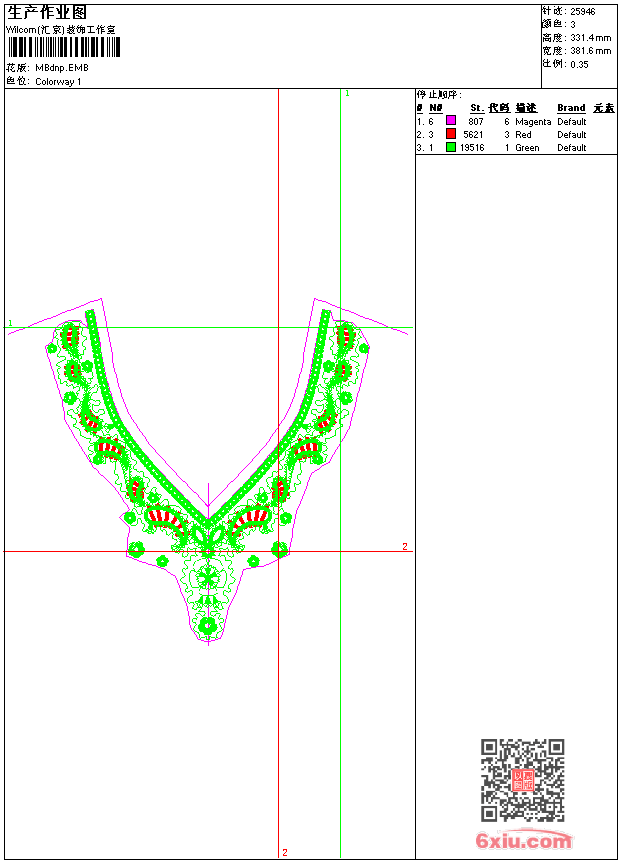This screenshot has width=620, height=860.
Task: Click the '代码' column header
Action: click(499, 108)
